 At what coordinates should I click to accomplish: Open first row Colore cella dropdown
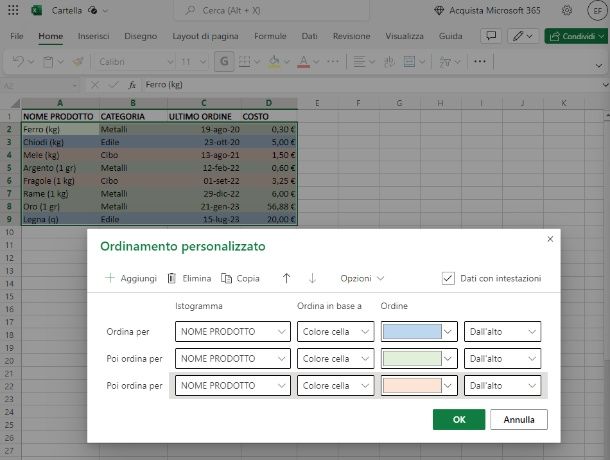pyautogui.click(x=335, y=332)
